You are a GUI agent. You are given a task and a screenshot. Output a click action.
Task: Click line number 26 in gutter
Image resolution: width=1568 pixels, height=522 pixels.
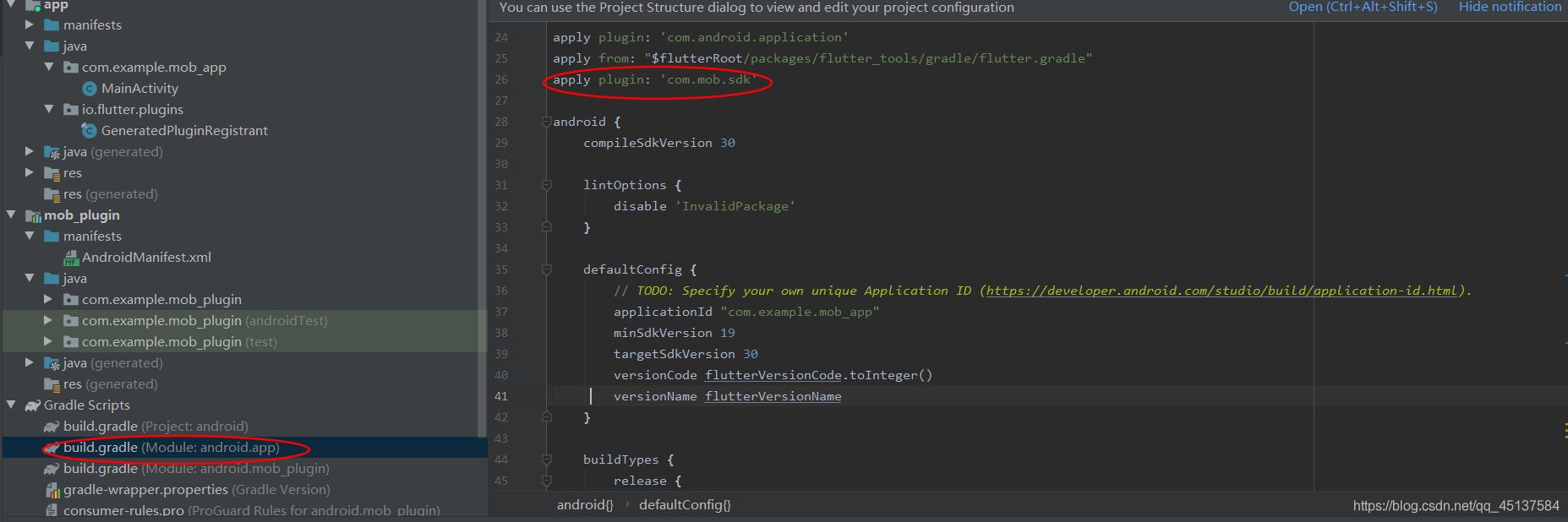pyautogui.click(x=501, y=79)
